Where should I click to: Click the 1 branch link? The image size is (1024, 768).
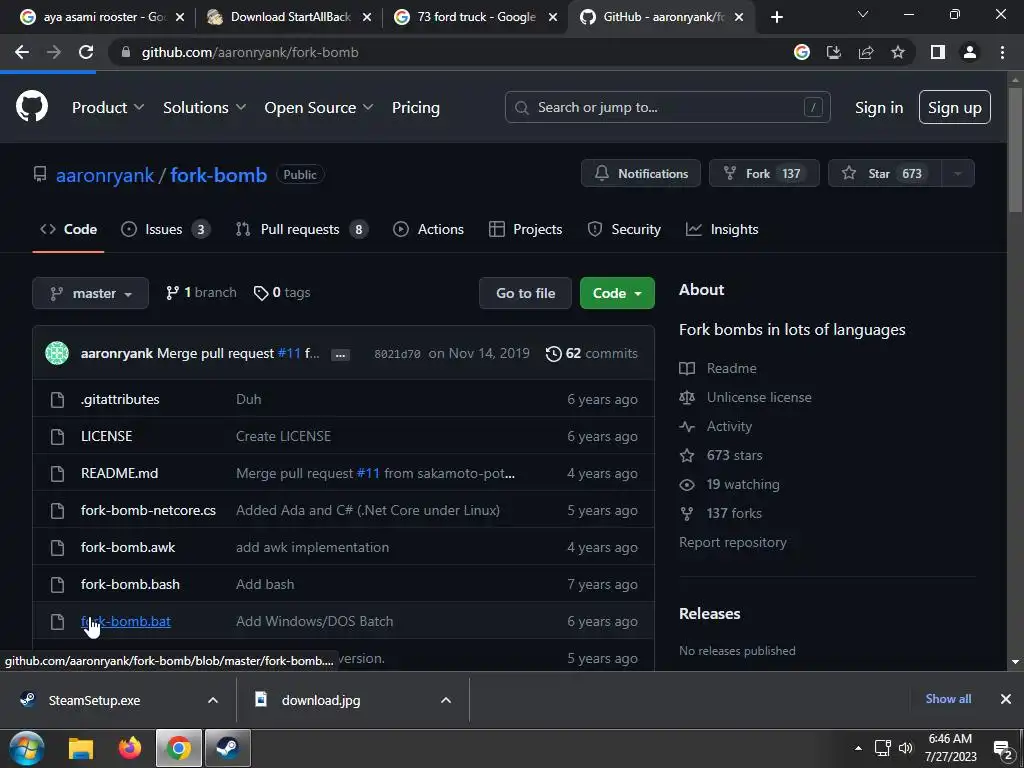201,293
